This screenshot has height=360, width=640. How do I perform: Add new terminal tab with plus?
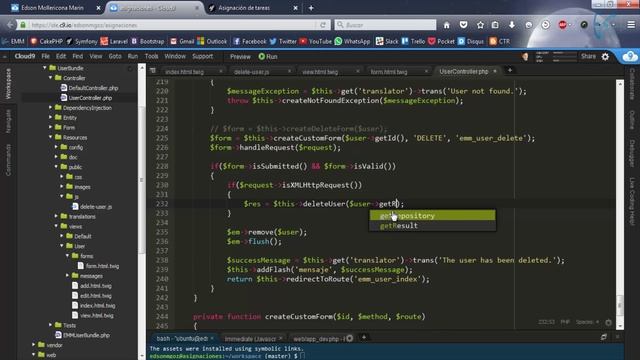click(x=364, y=337)
